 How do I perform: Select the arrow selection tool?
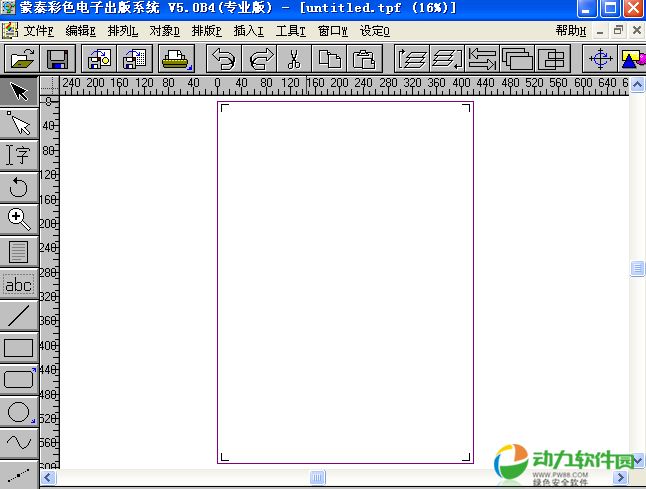[19, 92]
